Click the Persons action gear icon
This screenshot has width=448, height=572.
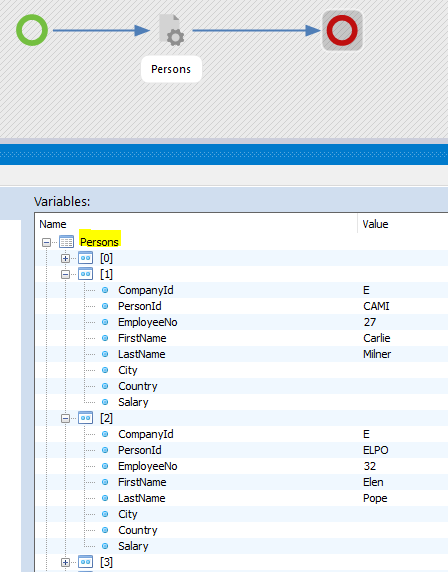[x=171, y=30]
